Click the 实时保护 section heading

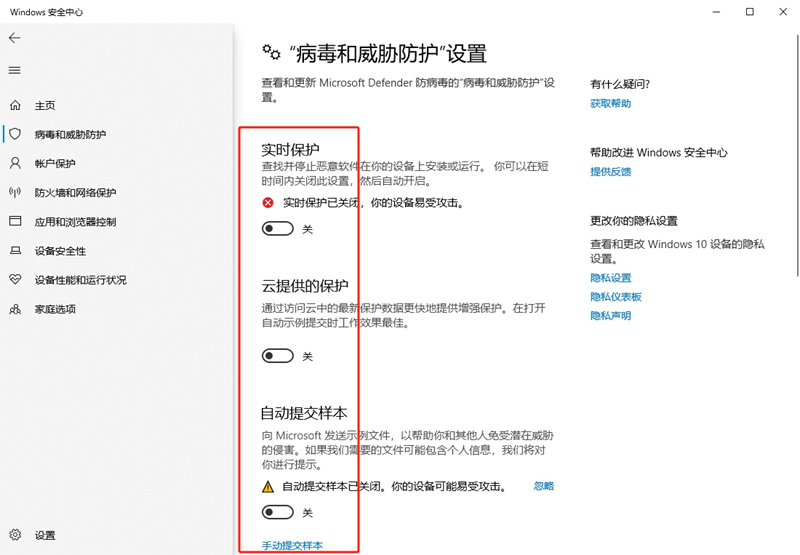pos(290,149)
